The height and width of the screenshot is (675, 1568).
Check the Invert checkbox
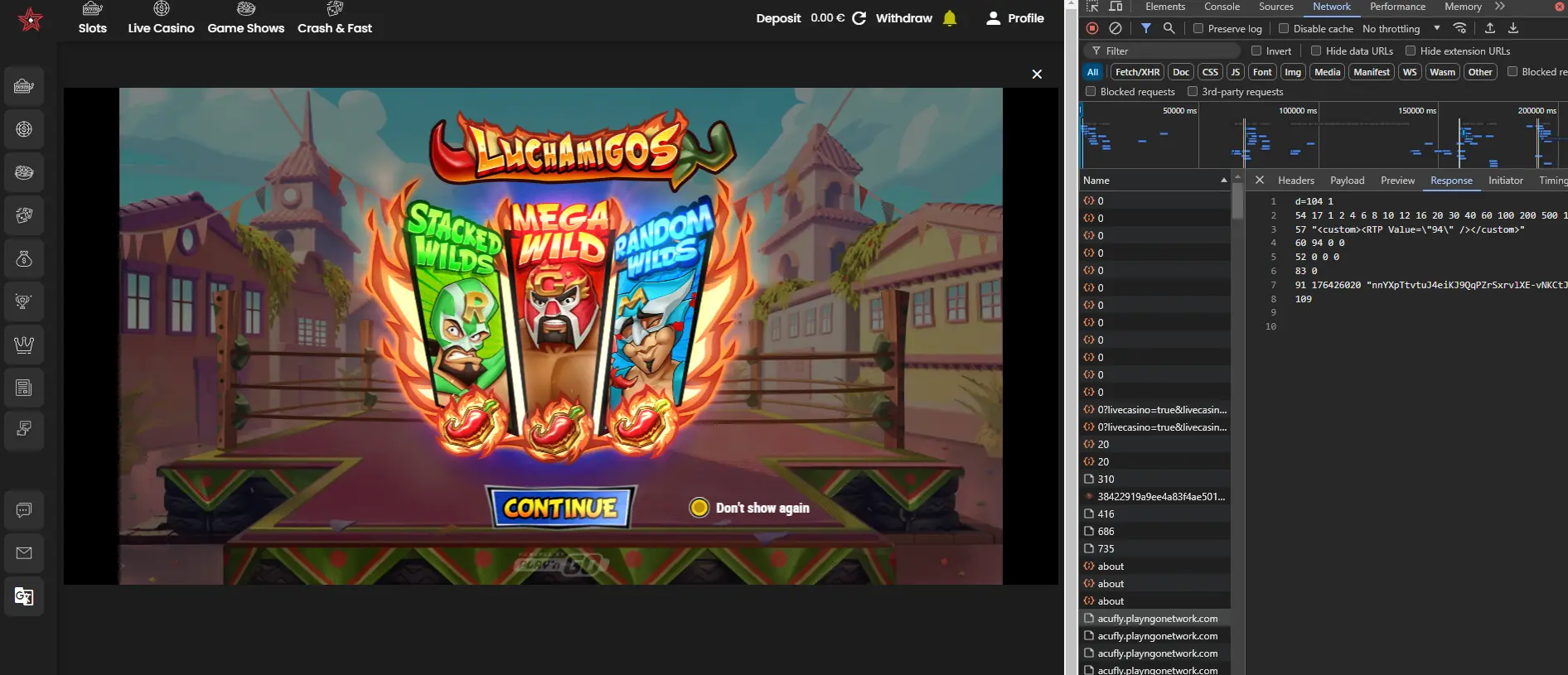tap(1256, 51)
